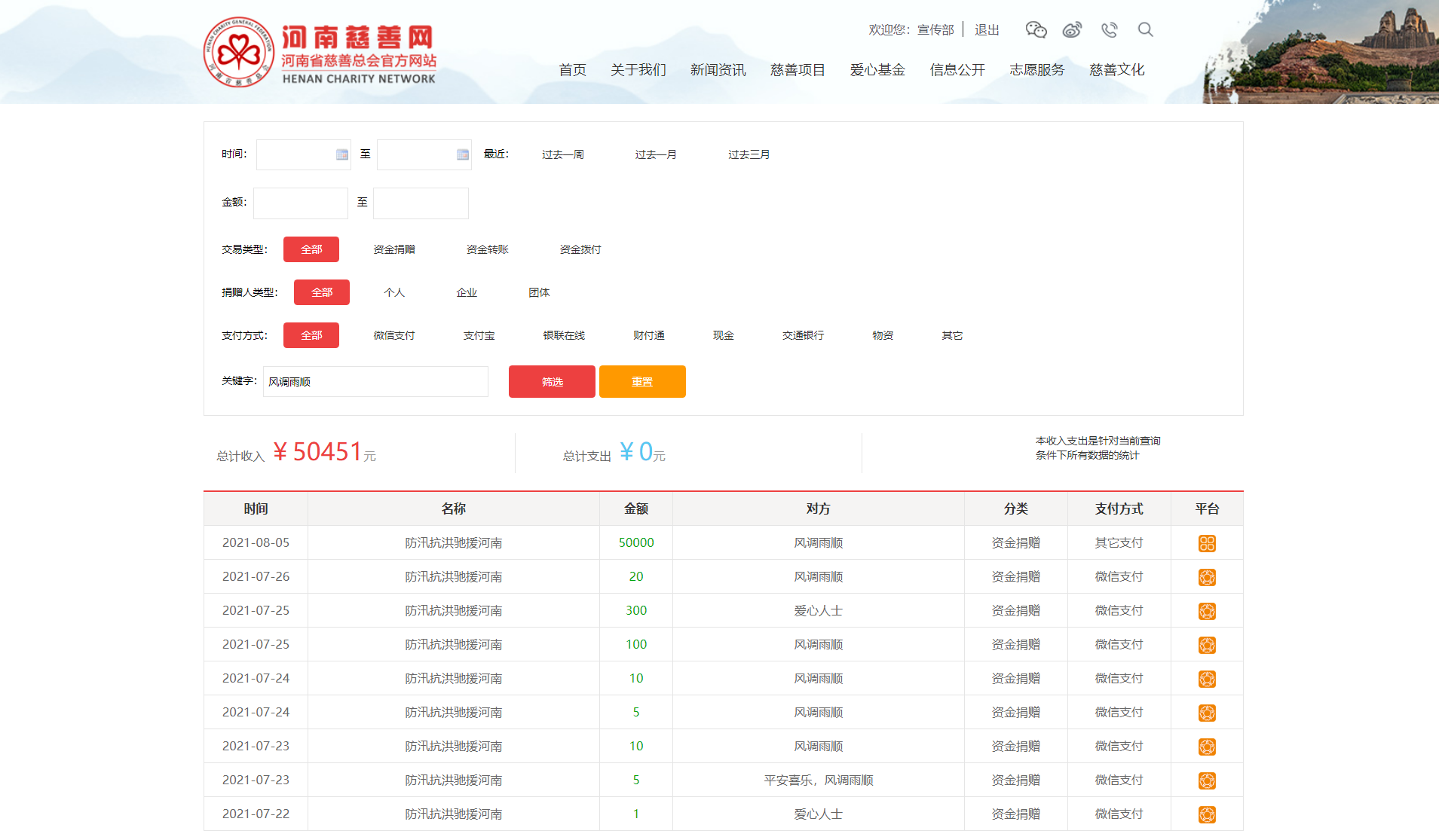Click platform icon for 2021-07-26 donation row
This screenshot has height=840, width=1439.
point(1206,577)
